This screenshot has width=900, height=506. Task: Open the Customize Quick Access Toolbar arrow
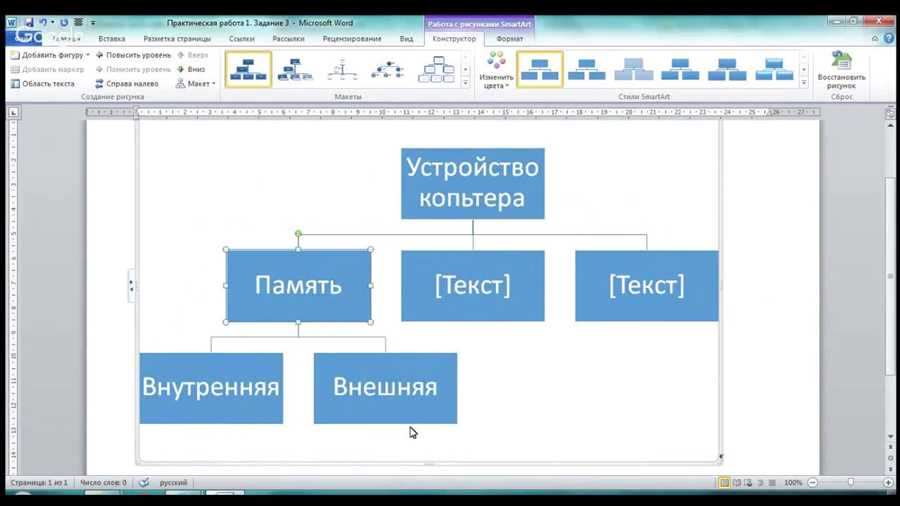[93, 23]
